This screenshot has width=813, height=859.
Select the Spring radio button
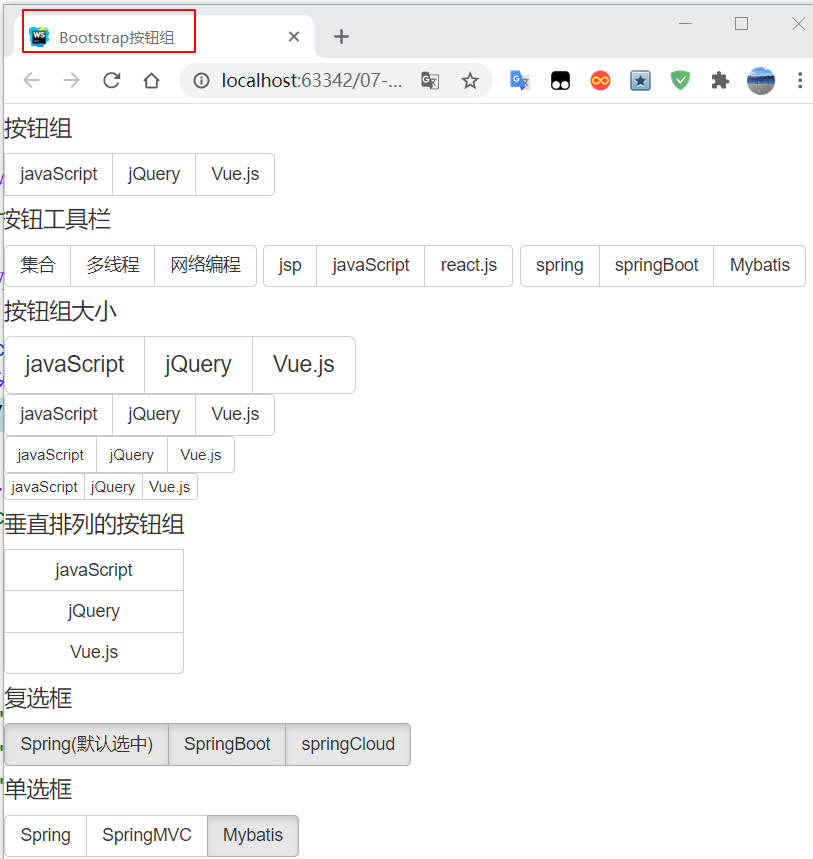[x=45, y=835]
